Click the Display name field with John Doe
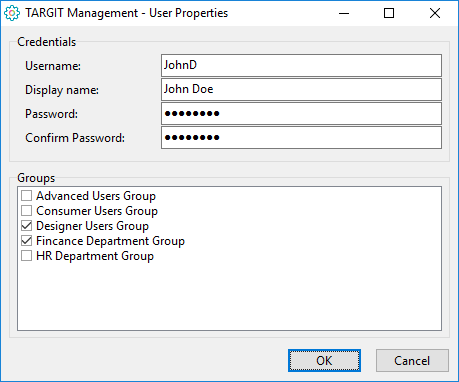459x382 pixels. pyautogui.click(x=301, y=89)
